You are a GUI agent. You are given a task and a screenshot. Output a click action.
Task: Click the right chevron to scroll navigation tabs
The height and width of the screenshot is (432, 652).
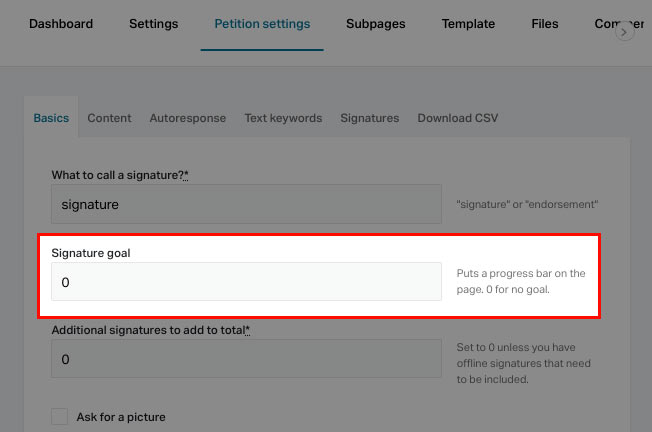pos(625,32)
